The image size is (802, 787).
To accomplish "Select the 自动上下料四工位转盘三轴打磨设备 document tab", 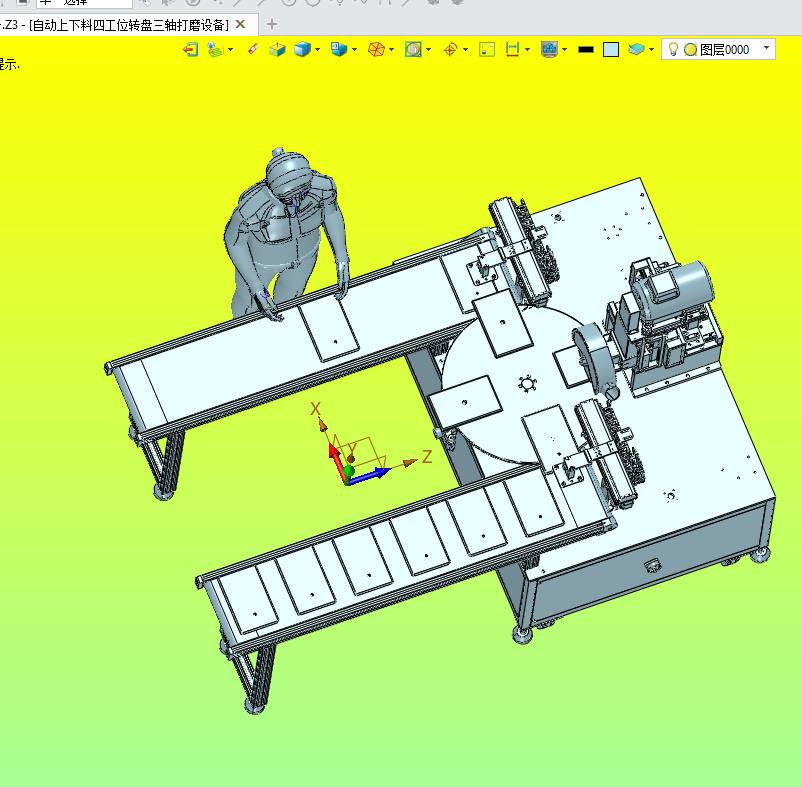I will tap(128, 25).
